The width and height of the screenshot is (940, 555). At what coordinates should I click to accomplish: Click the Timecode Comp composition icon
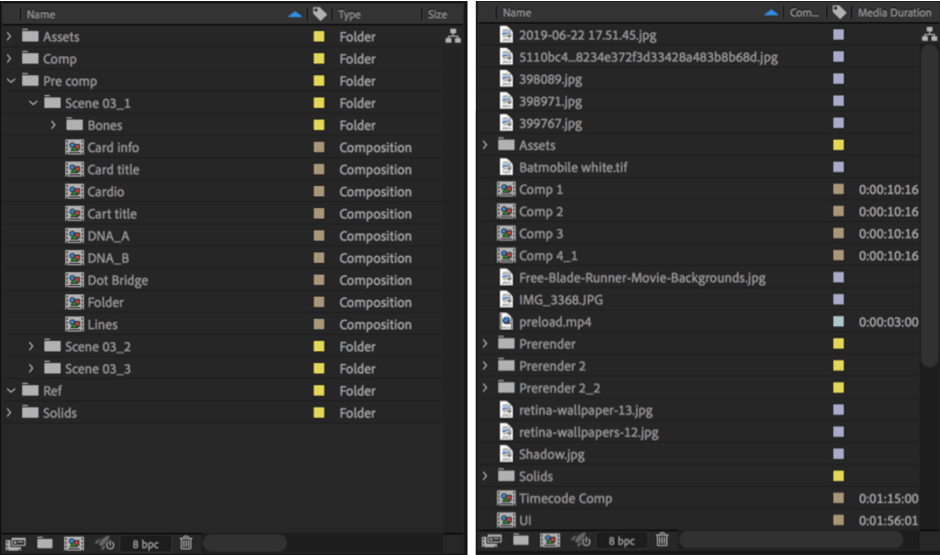pos(506,498)
